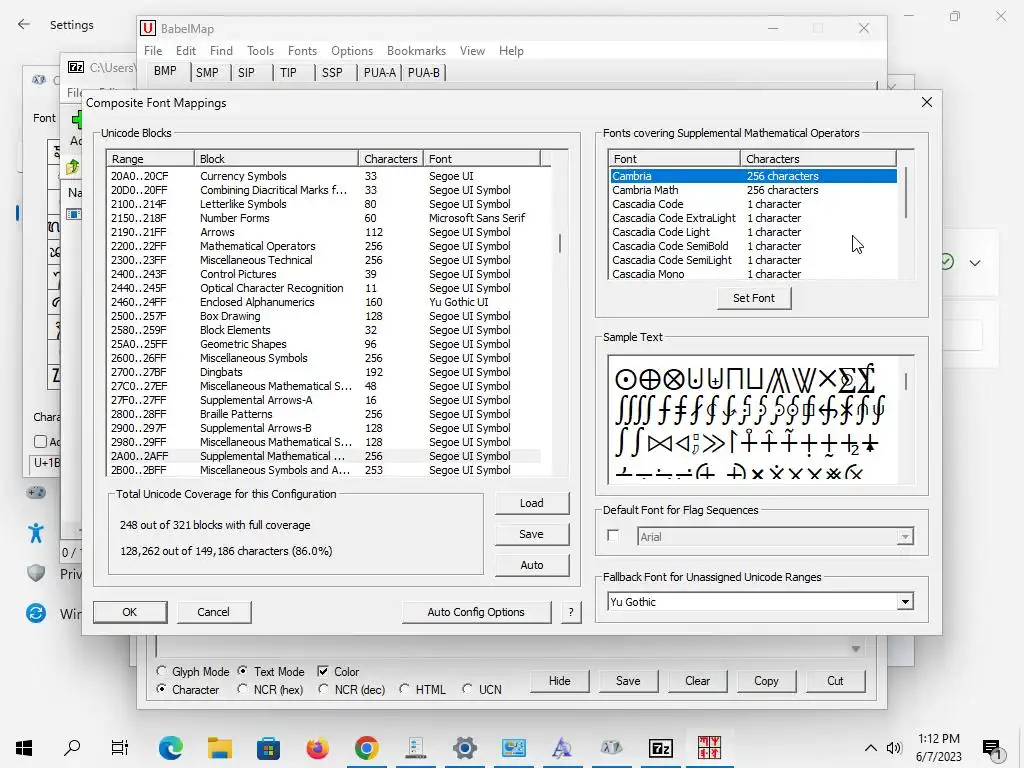Open dropdown arrow of BabelMap edit buffer
The image size is (1024, 768).
tap(856, 648)
